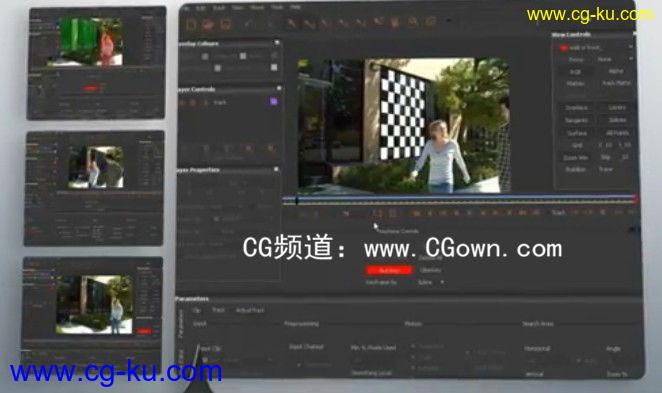
Task: Click the Uberkey button
Action: pyautogui.click(x=431, y=270)
